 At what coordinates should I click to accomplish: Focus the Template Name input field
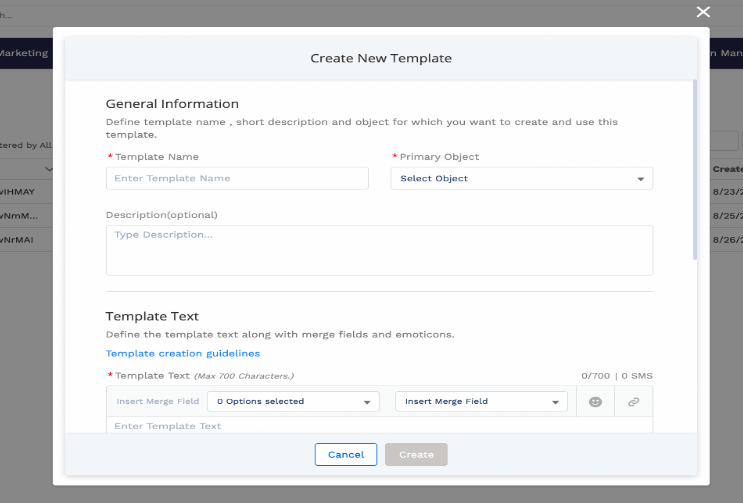pyautogui.click(x=237, y=178)
